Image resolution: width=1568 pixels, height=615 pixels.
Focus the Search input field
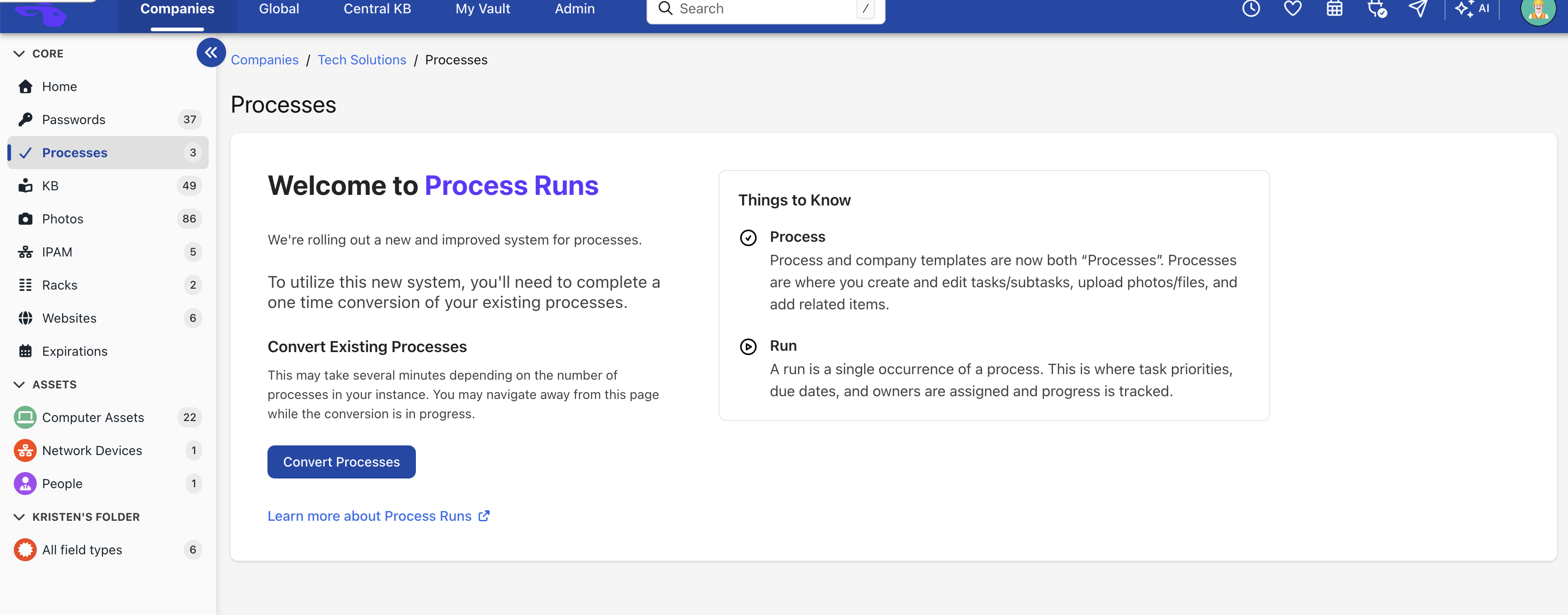(x=765, y=9)
